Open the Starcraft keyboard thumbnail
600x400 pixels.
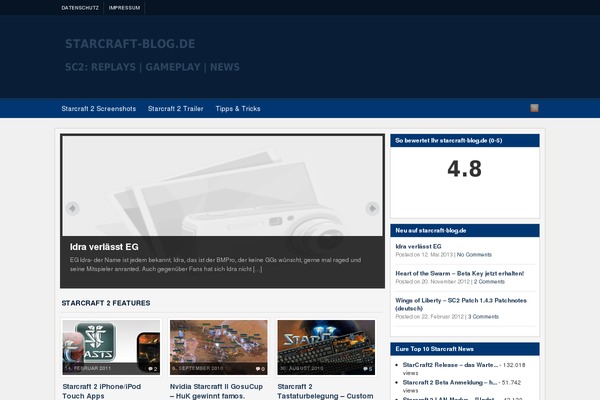pyautogui.click(x=326, y=347)
